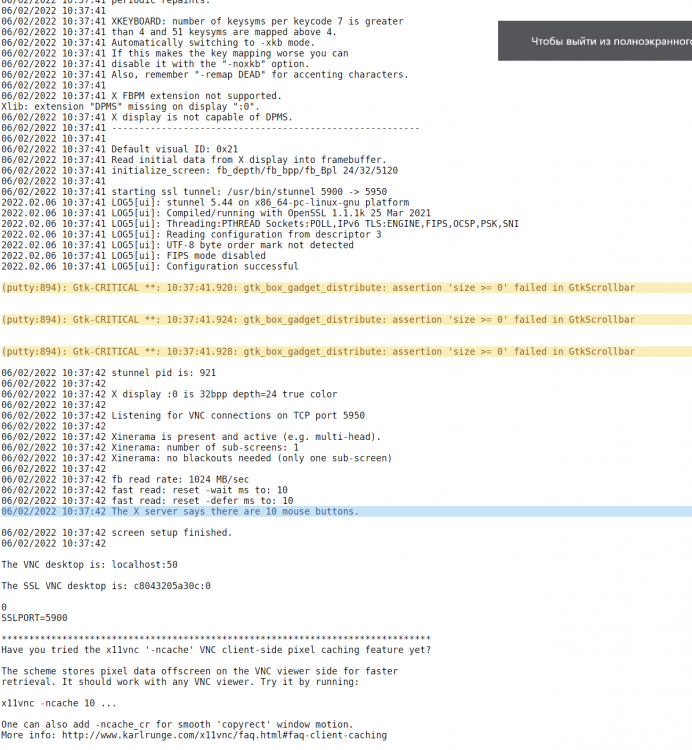Screen dimensions: 692x750
Task: Click 'fast read: reset -defer ms to: 10'
Action: pyautogui.click(x=147, y=500)
